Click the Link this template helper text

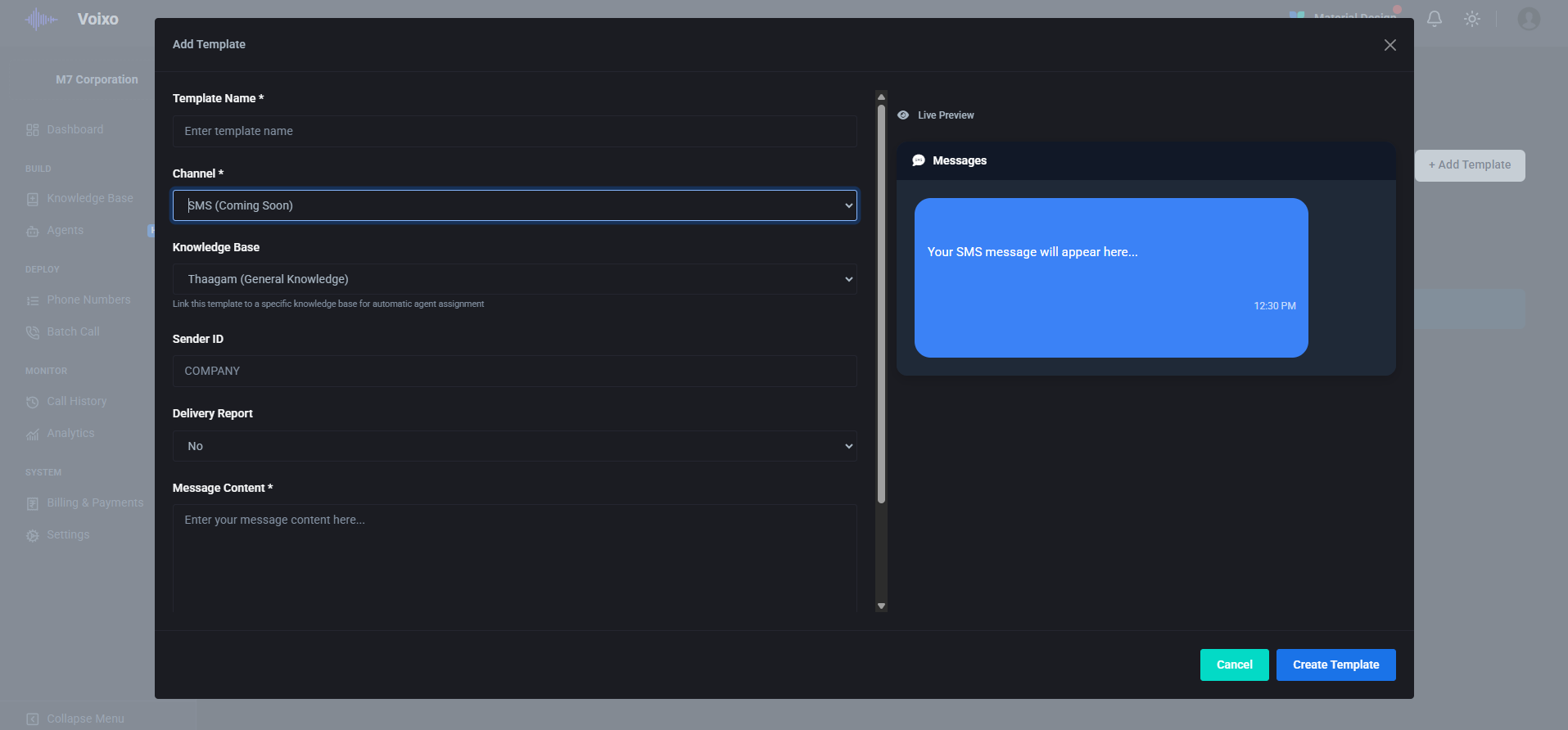[x=328, y=304]
